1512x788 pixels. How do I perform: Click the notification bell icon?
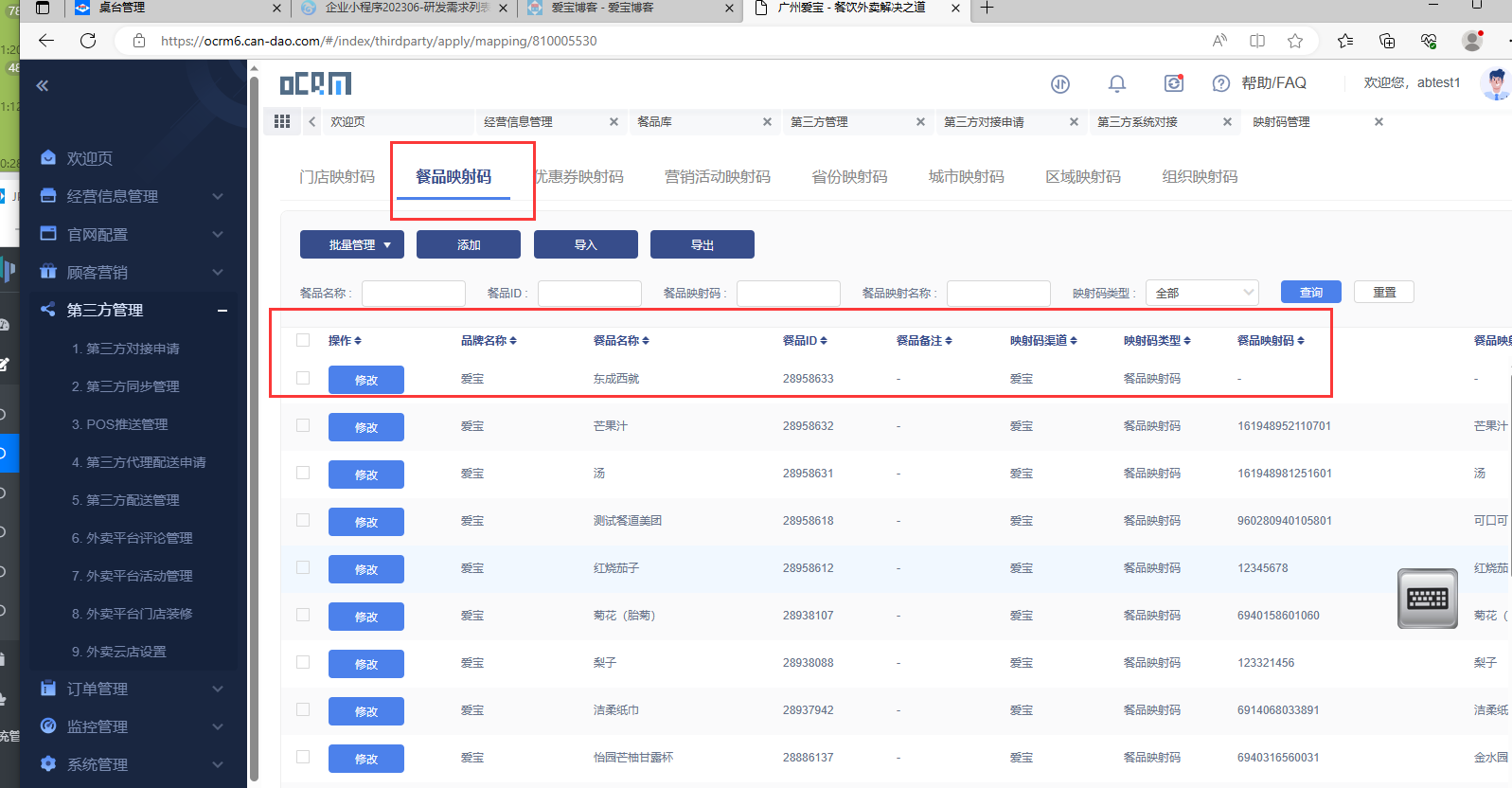click(x=1116, y=83)
